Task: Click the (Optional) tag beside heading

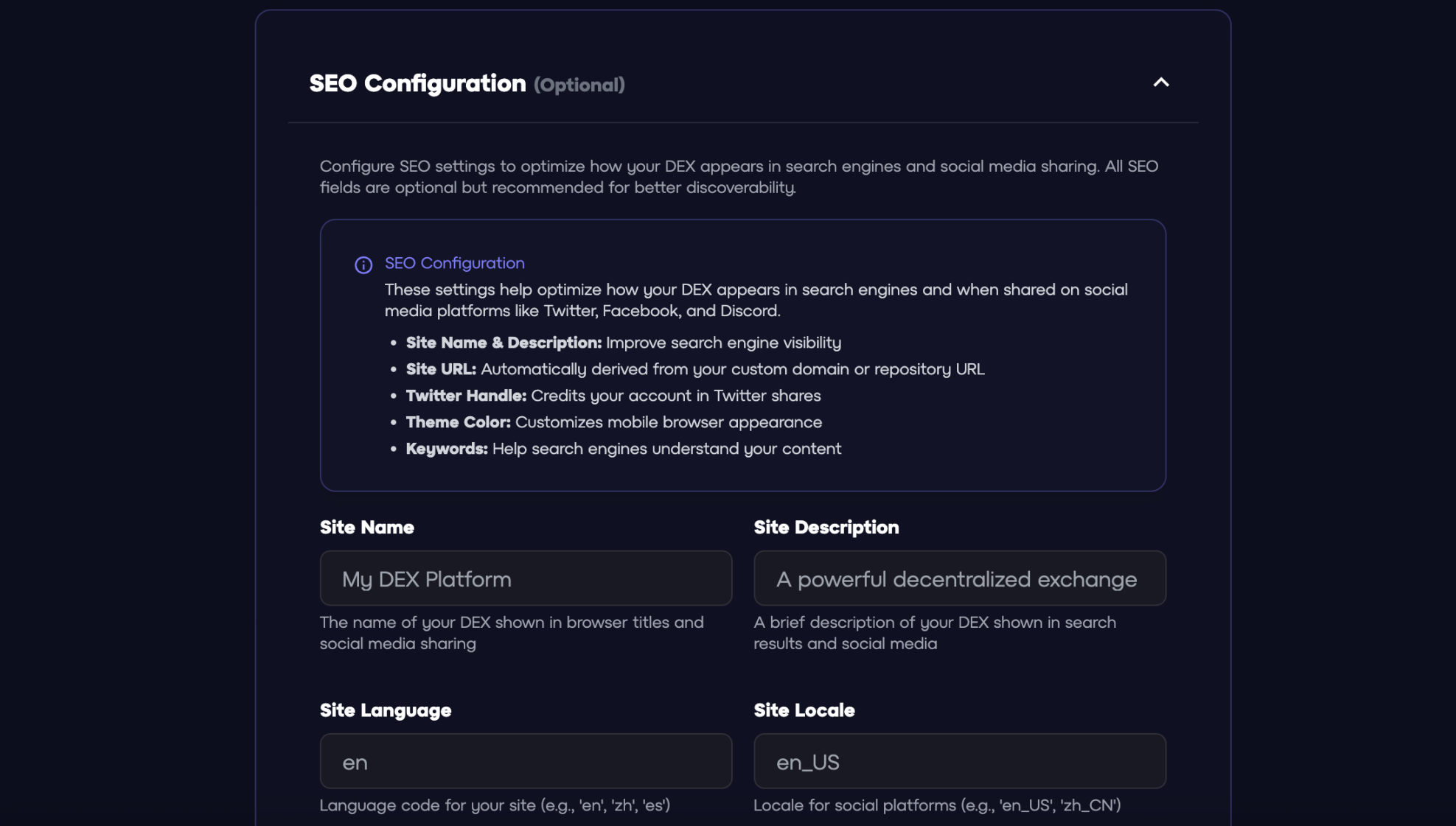Action: [579, 85]
